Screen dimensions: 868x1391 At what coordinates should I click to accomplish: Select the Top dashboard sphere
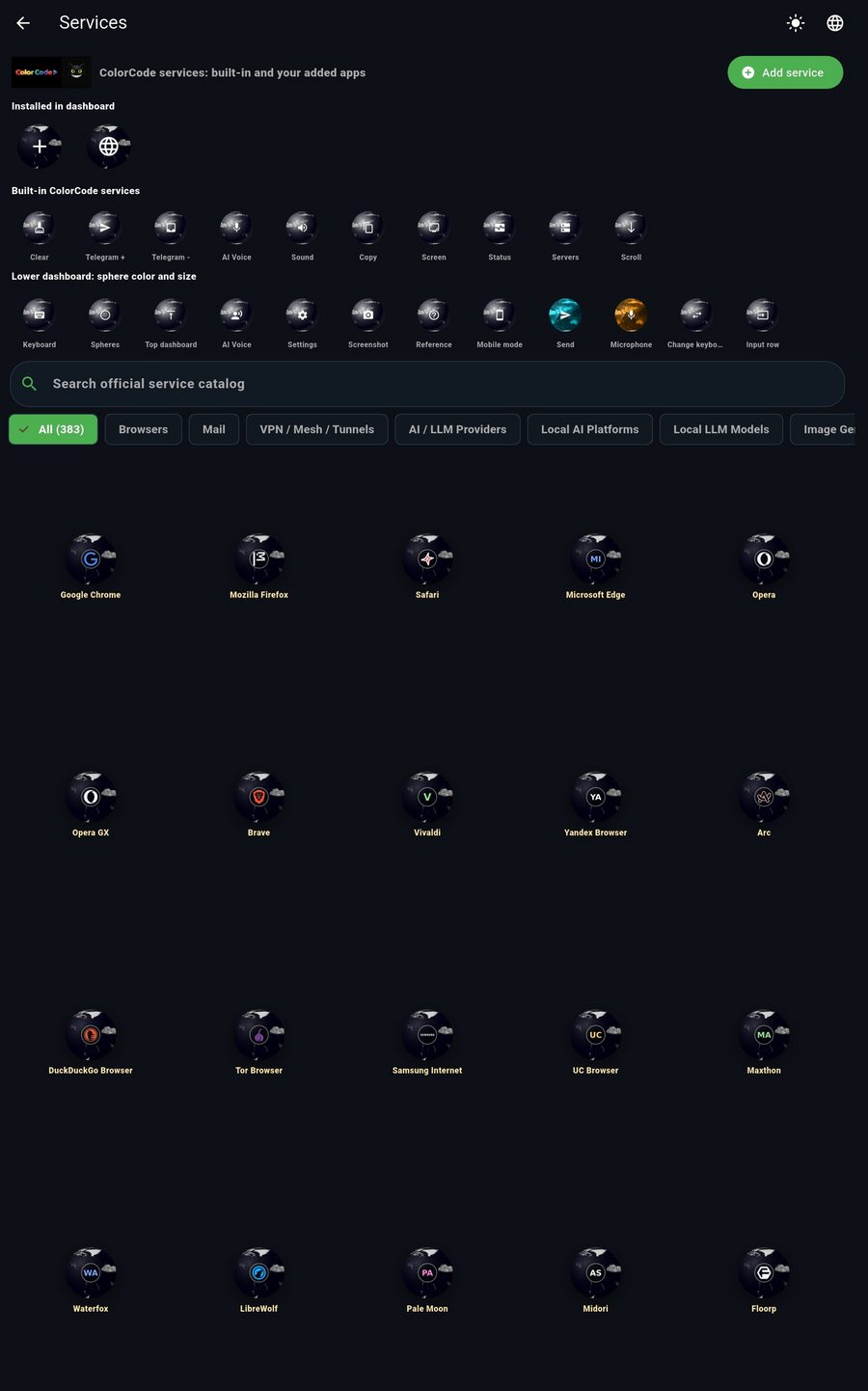(171, 314)
